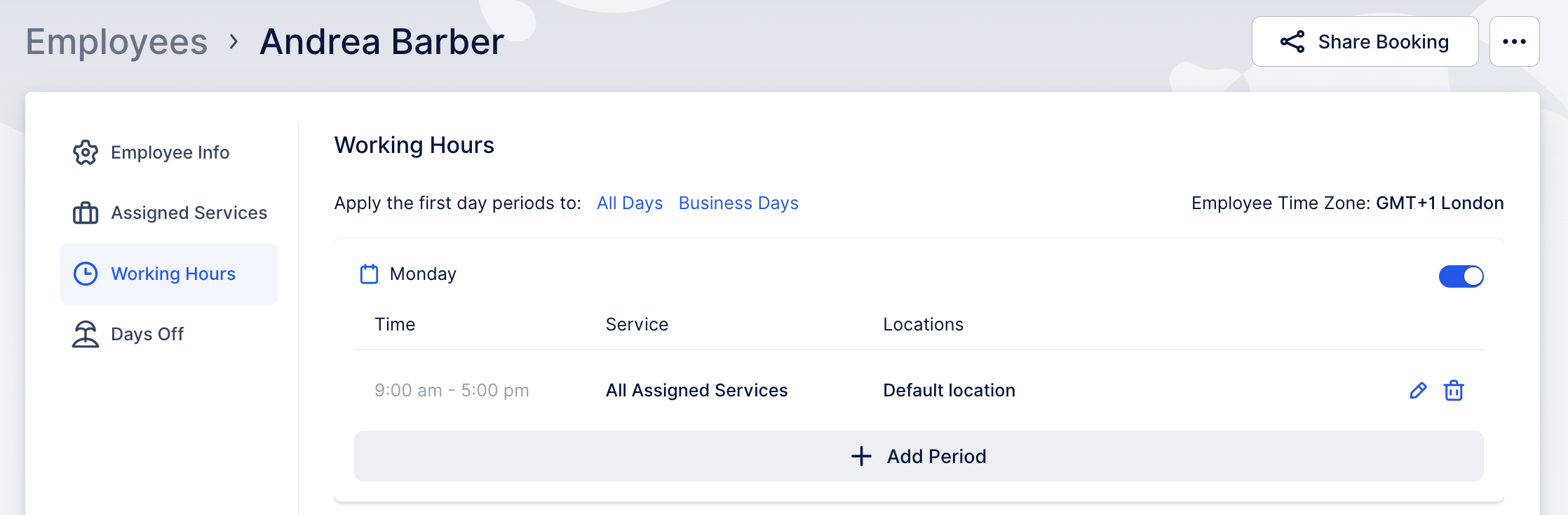Click the Monday calendar icon
The image size is (1568, 515).
point(369,274)
